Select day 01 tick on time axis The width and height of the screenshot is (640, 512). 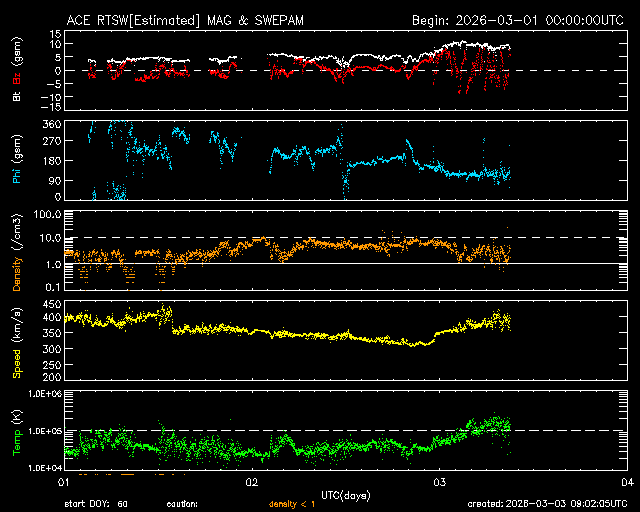[x=62, y=483]
